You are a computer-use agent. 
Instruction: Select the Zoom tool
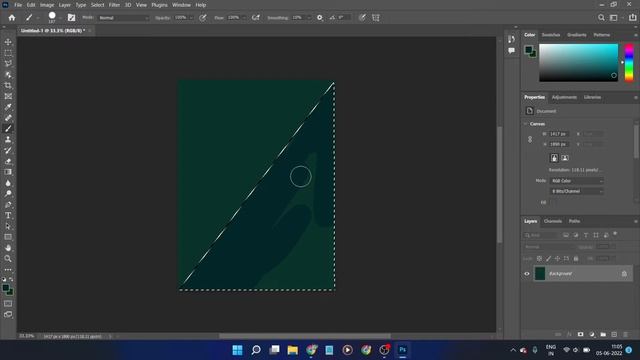click(x=8, y=258)
